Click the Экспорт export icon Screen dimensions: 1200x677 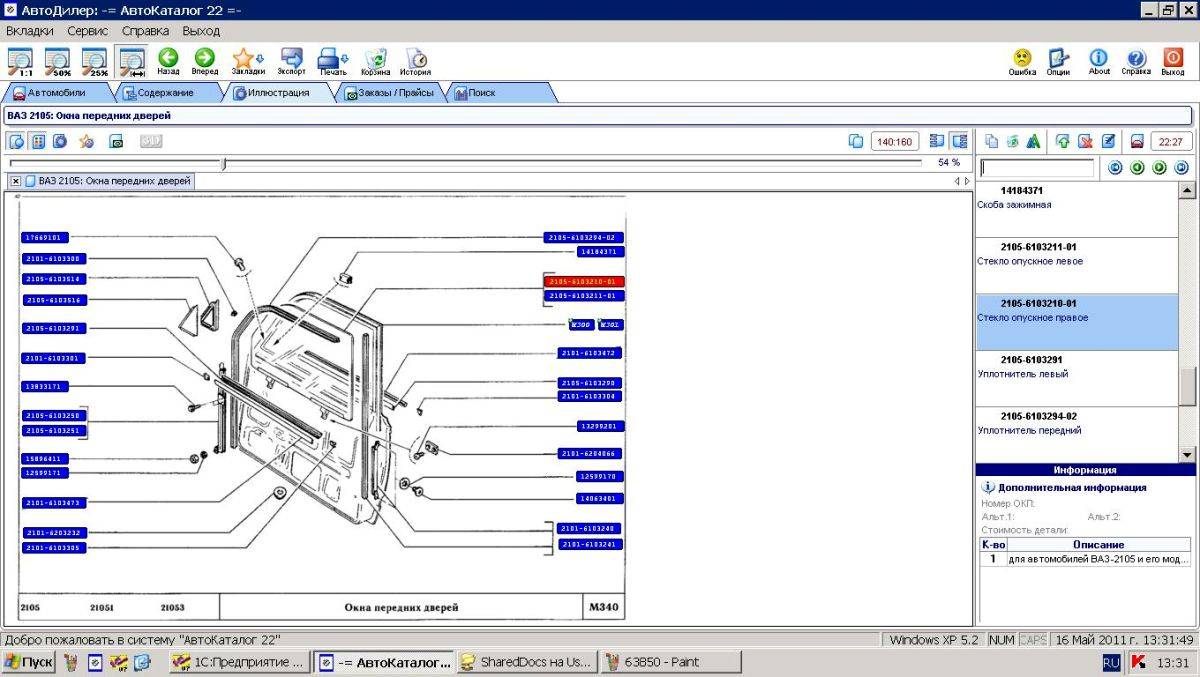(x=292, y=62)
